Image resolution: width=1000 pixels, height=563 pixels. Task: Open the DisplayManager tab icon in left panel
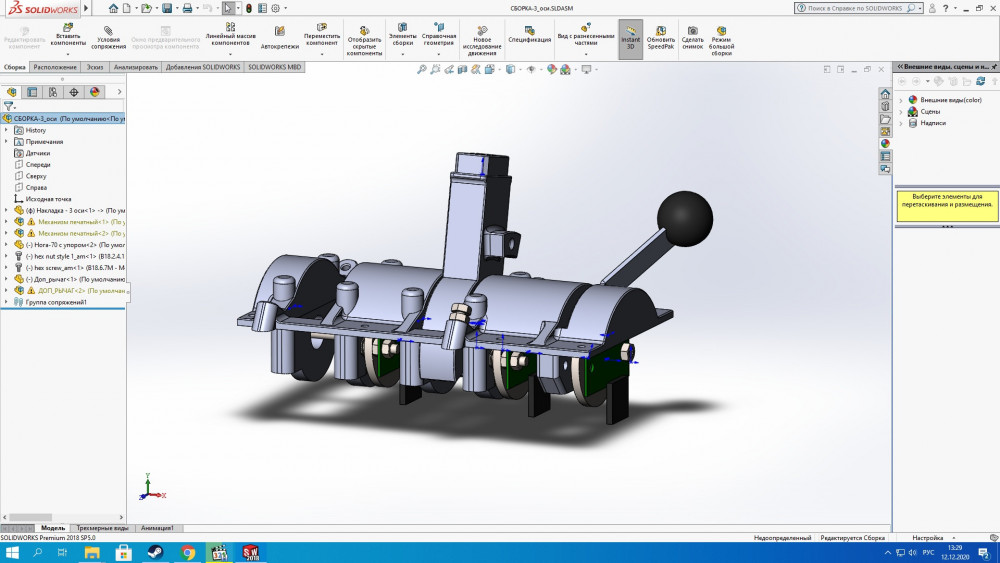click(x=95, y=92)
